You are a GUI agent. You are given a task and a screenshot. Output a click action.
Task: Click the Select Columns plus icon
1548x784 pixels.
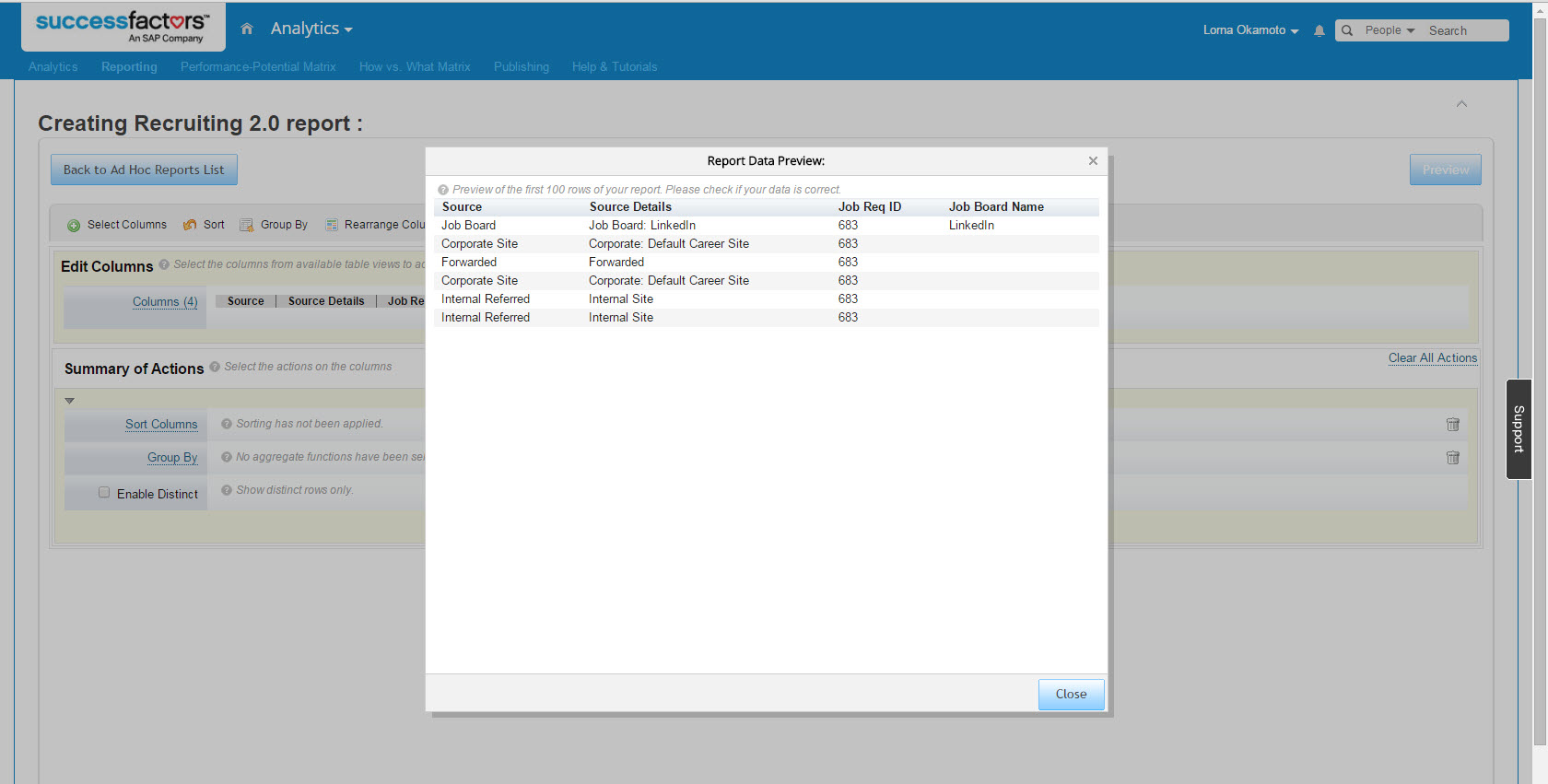[x=74, y=225]
